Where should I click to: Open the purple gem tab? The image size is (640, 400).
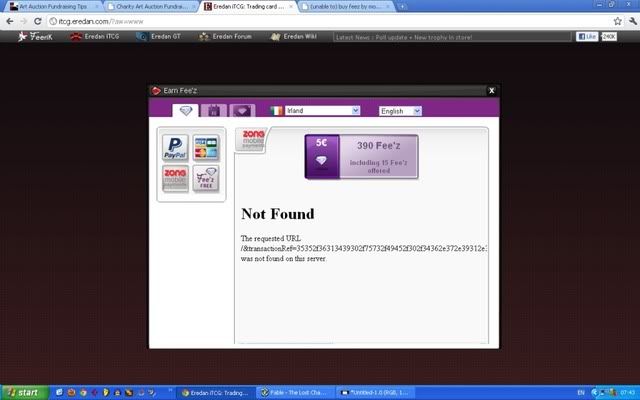tap(243, 111)
